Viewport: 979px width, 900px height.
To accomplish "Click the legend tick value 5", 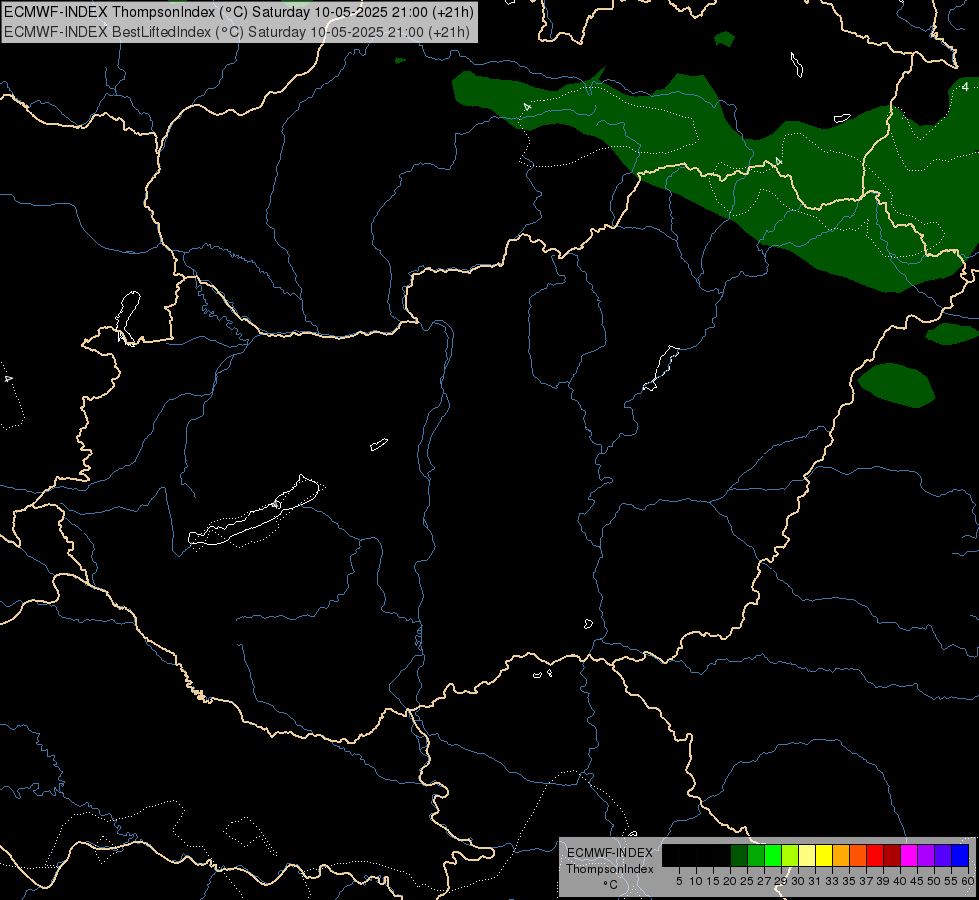I will (x=679, y=881).
